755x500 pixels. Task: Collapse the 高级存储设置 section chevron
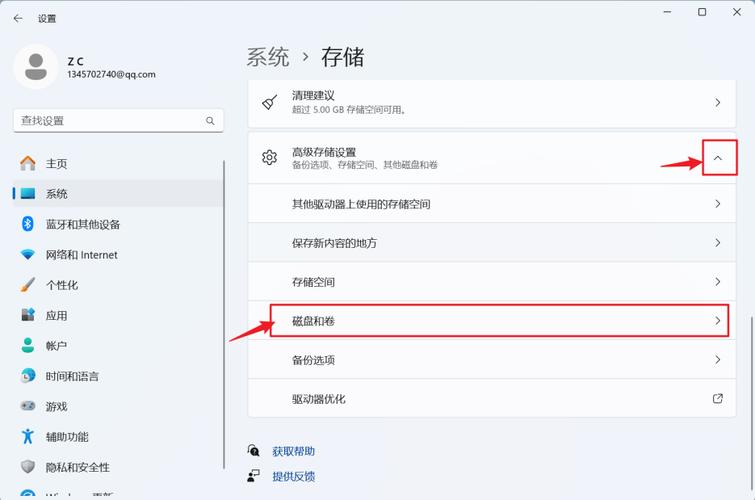coord(718,158)
